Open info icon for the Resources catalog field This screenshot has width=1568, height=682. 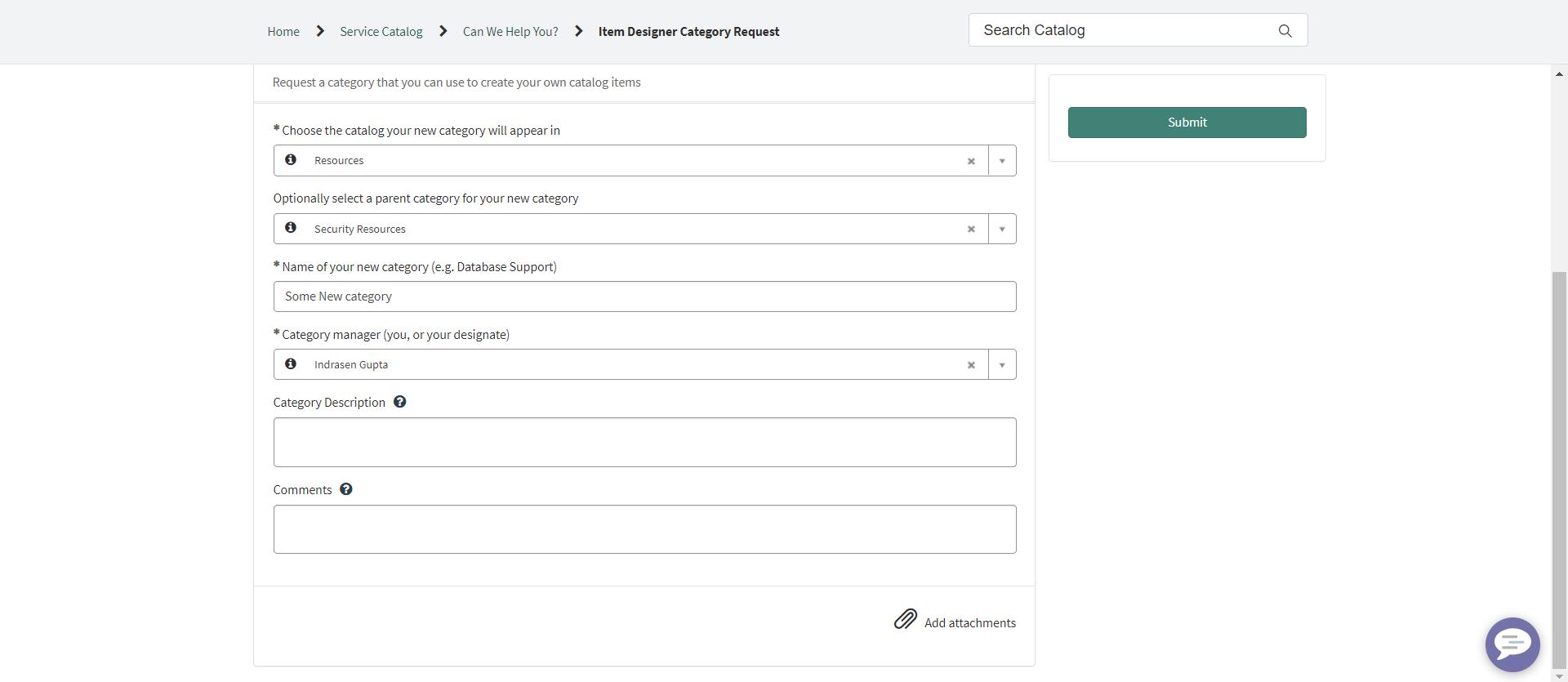point(291,160)
